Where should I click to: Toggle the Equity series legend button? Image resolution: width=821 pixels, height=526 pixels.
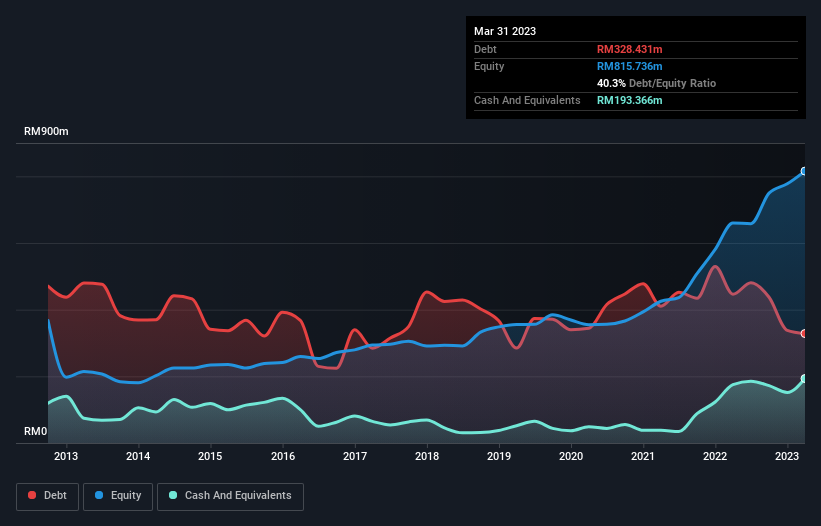coord(118,496)
